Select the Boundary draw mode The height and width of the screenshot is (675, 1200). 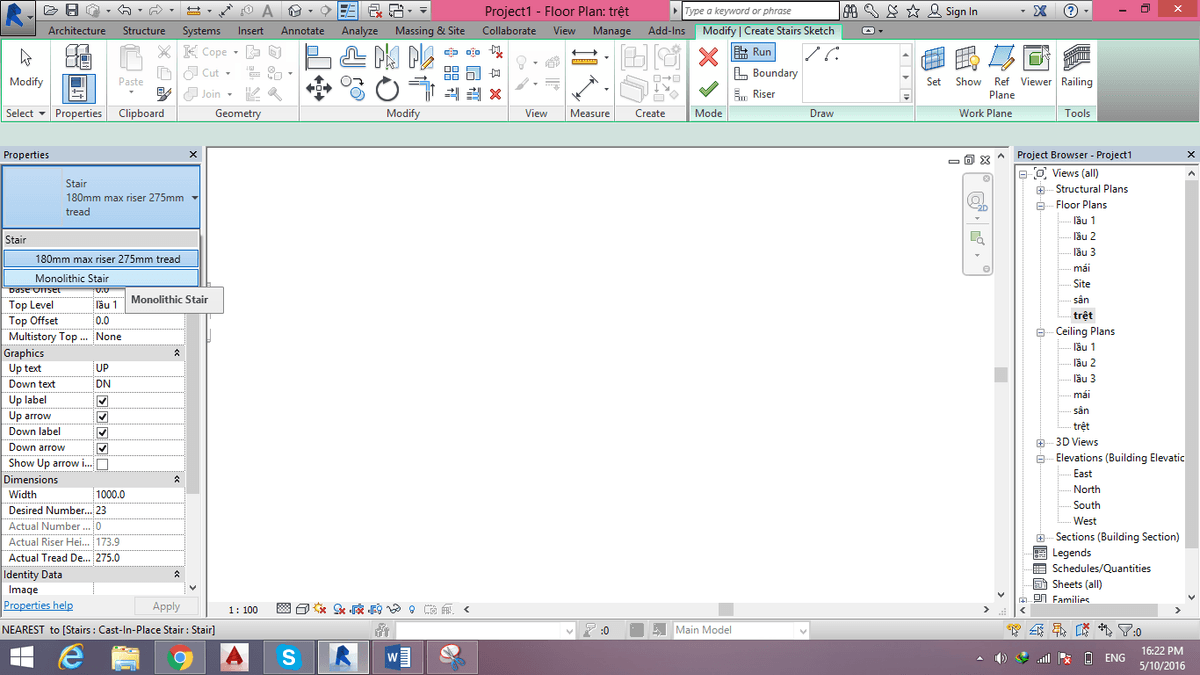coord(765,73)
